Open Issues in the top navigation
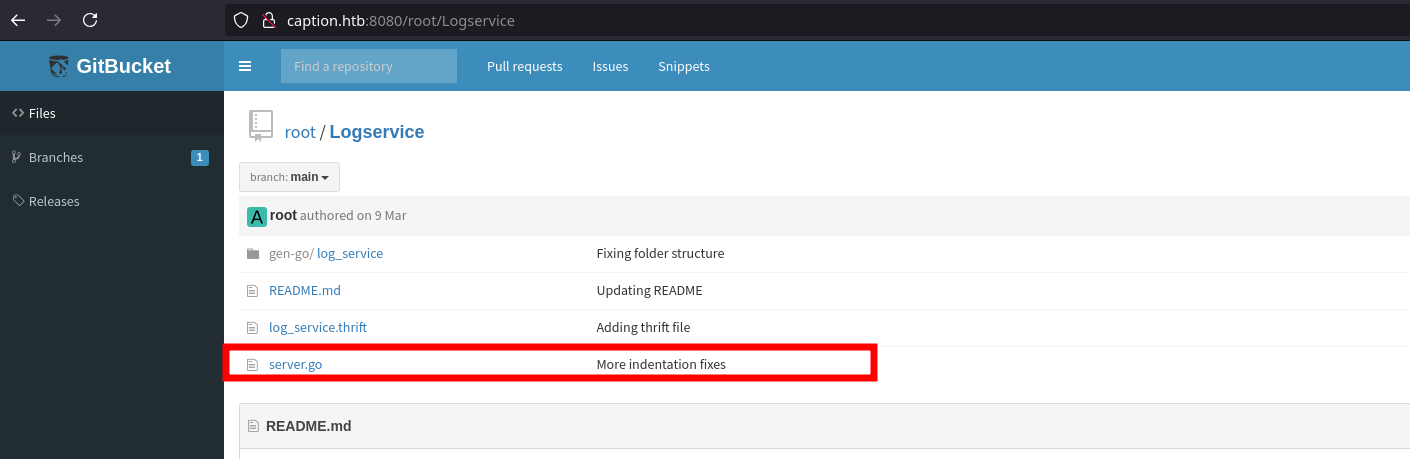1410x459 pixels. (610, 66)
